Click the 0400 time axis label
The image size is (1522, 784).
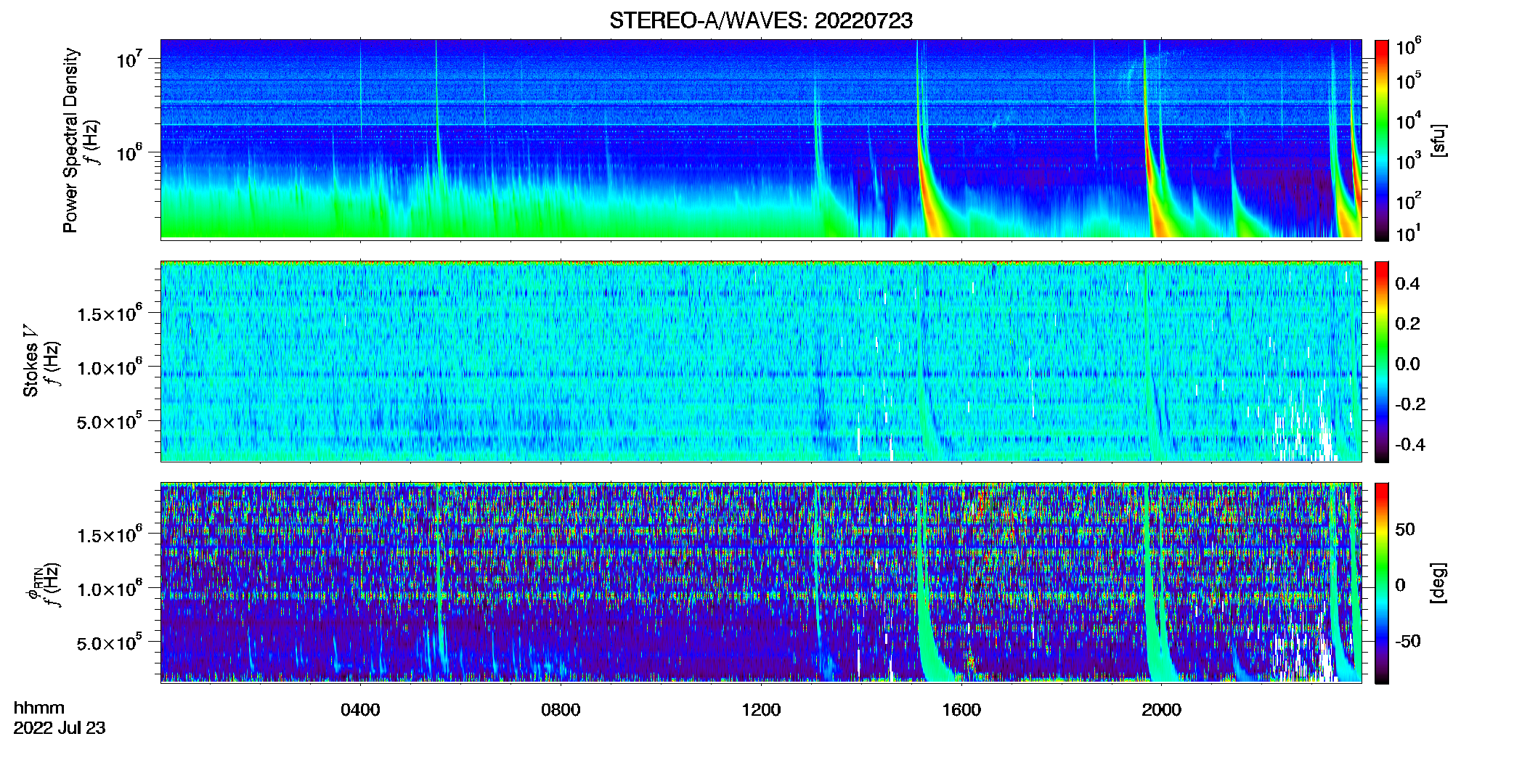coord(360,710)
